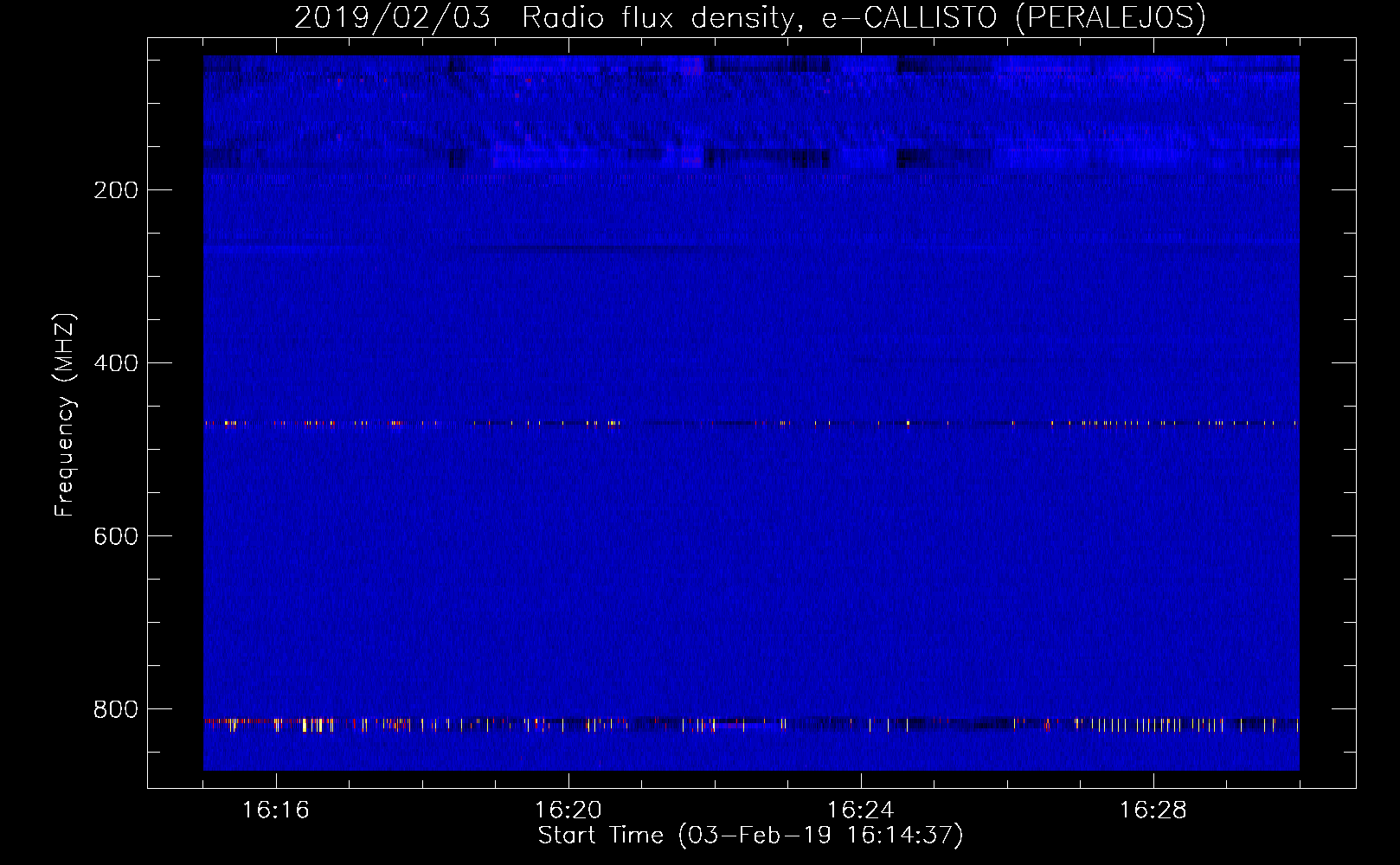The width and height of the screenshot is (1400, 865).
Task: Click the 600 frequency tick label
Action: (116, 536)
